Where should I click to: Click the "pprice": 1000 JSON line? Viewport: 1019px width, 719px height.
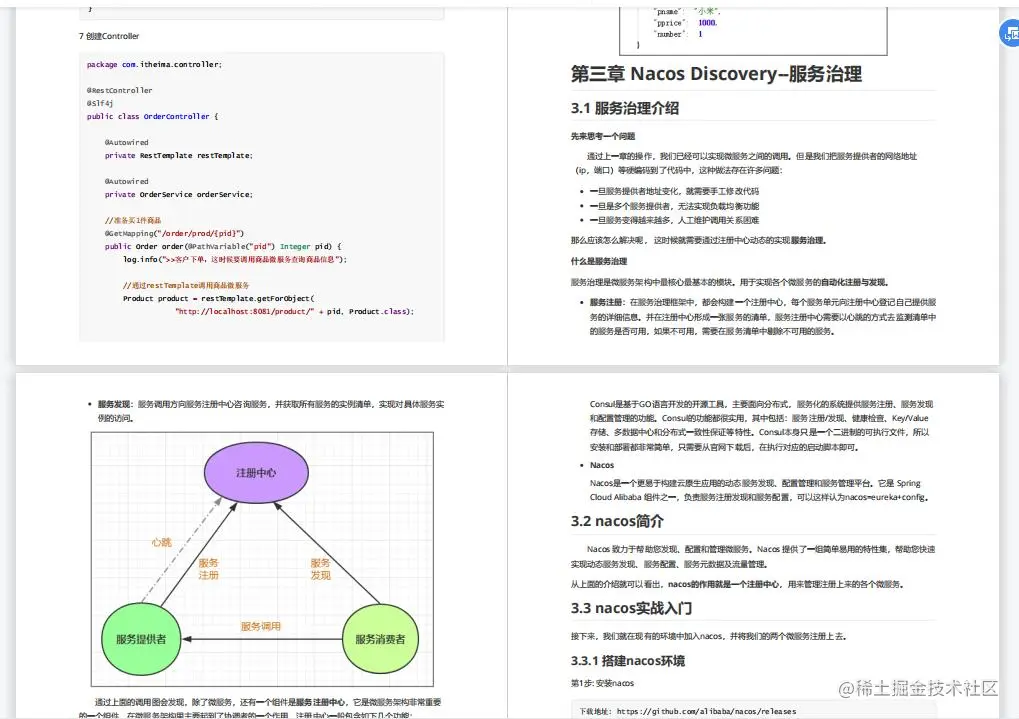pyautogui.click(x=687, y=23)
